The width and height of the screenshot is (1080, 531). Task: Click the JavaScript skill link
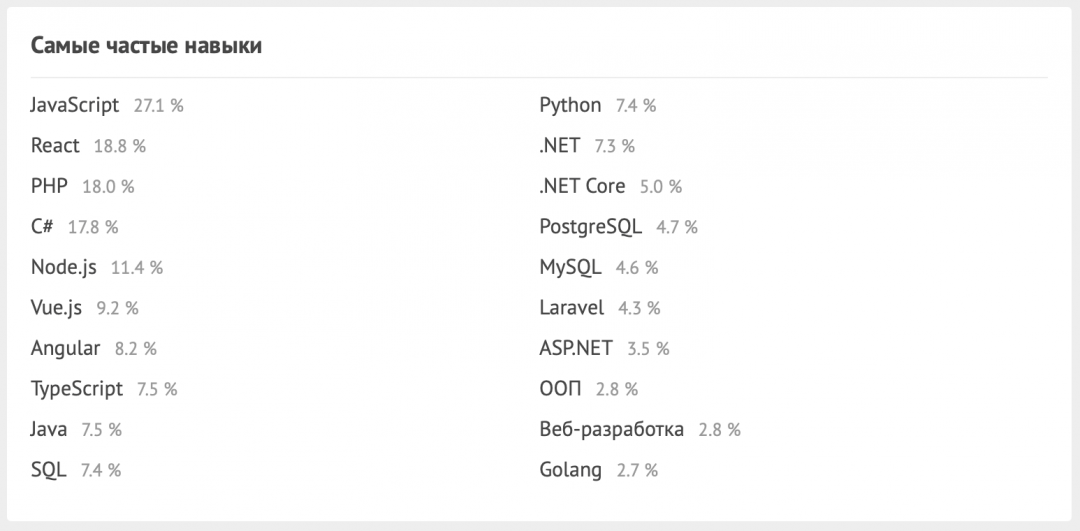pos(75,105)
